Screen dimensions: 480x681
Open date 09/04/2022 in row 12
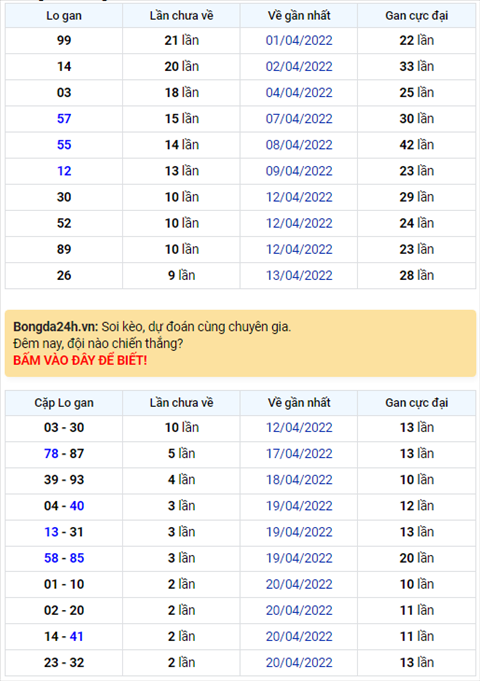pyautogui.click(x=299, y=171)
